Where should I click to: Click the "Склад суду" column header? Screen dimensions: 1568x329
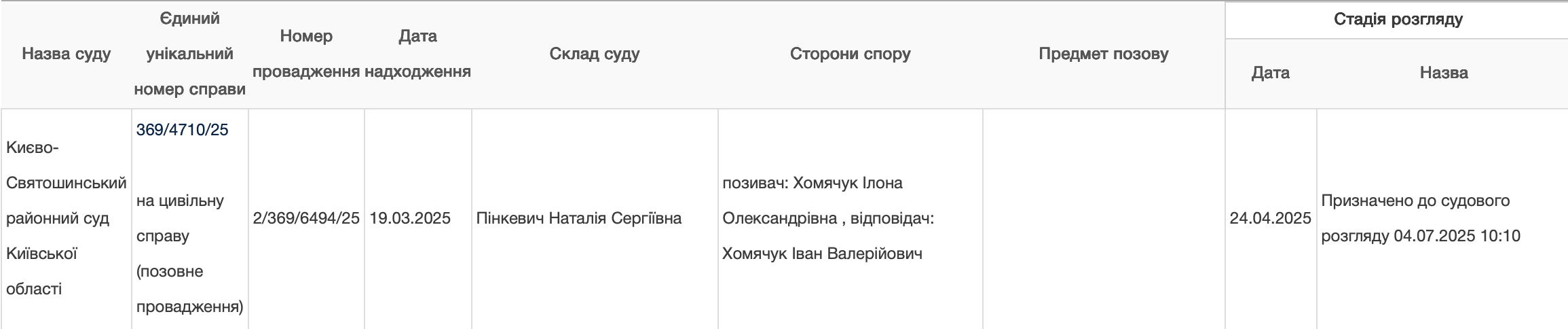tap(594, 54)
